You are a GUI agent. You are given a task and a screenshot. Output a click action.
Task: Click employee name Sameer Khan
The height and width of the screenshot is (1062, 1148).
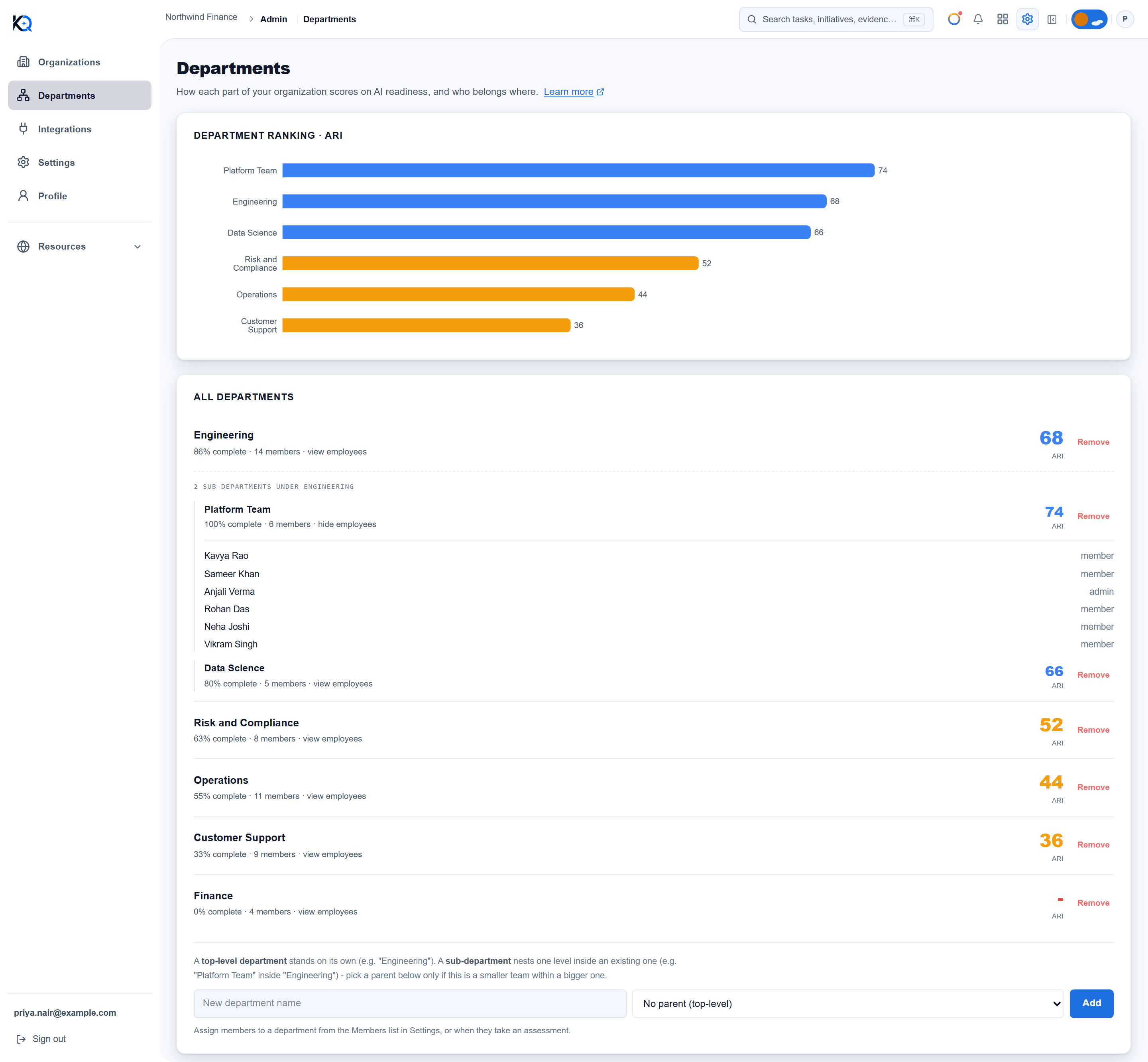click(232, 574)
